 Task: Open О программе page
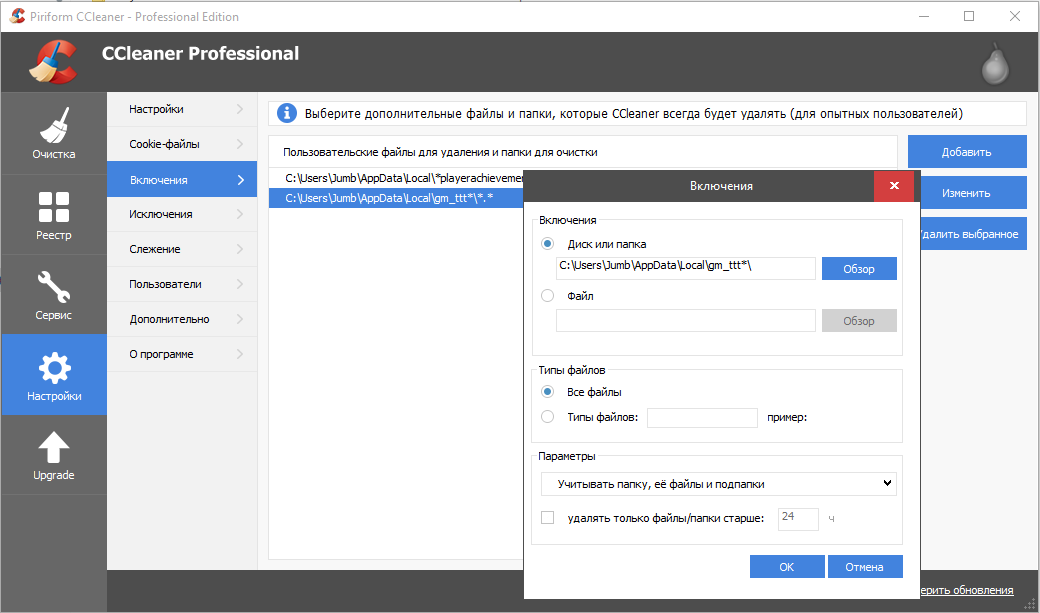182,354
